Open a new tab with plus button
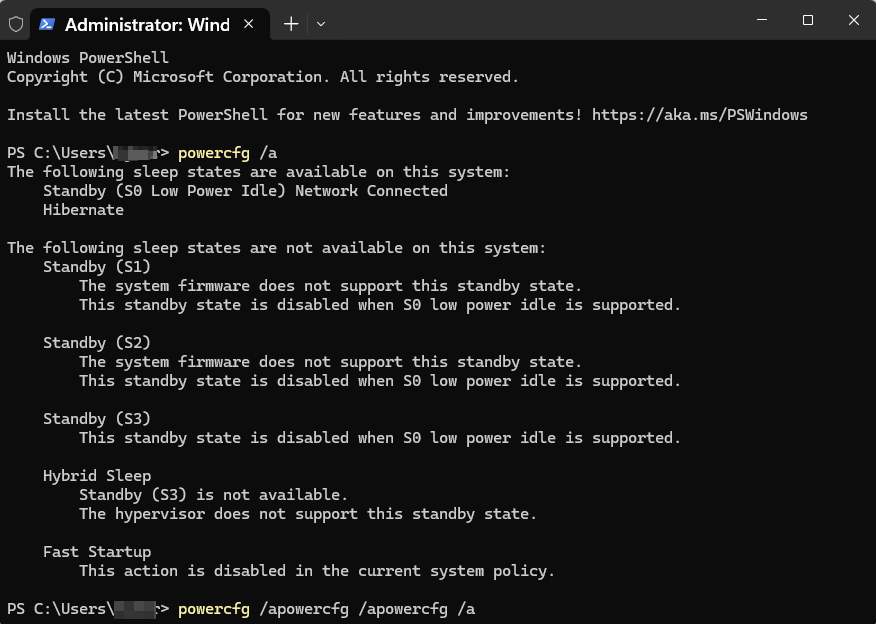Screen dimensions: 876x624 [291, 24]
